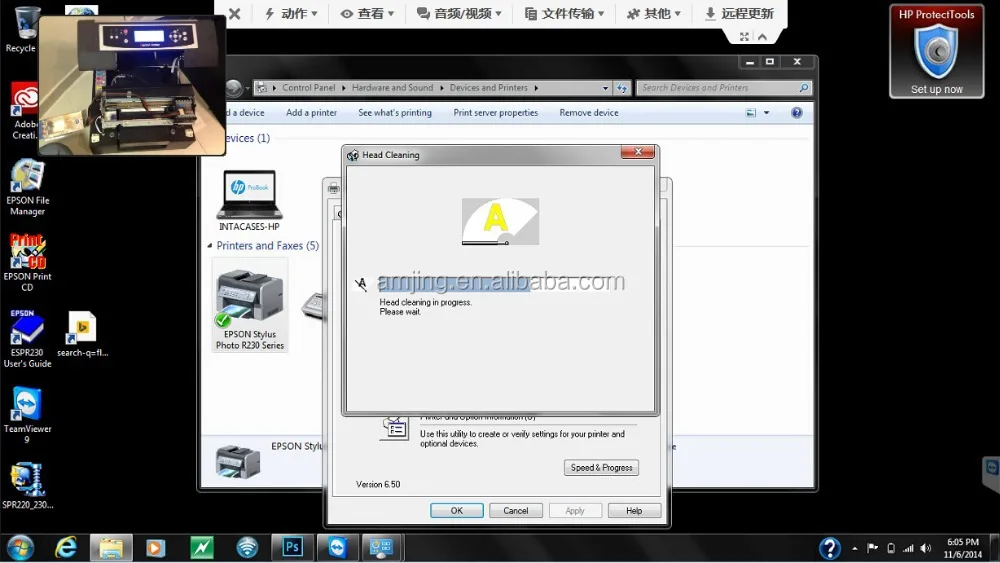
Task: Switch to TeamViewer in the taskbar
Action: click(337, 548)
